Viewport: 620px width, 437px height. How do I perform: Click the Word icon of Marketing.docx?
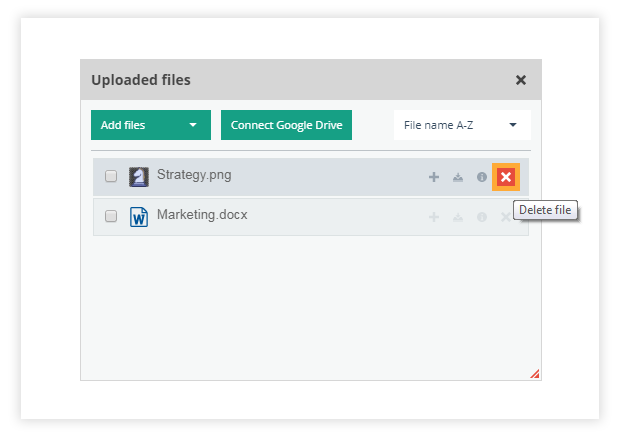139,217
